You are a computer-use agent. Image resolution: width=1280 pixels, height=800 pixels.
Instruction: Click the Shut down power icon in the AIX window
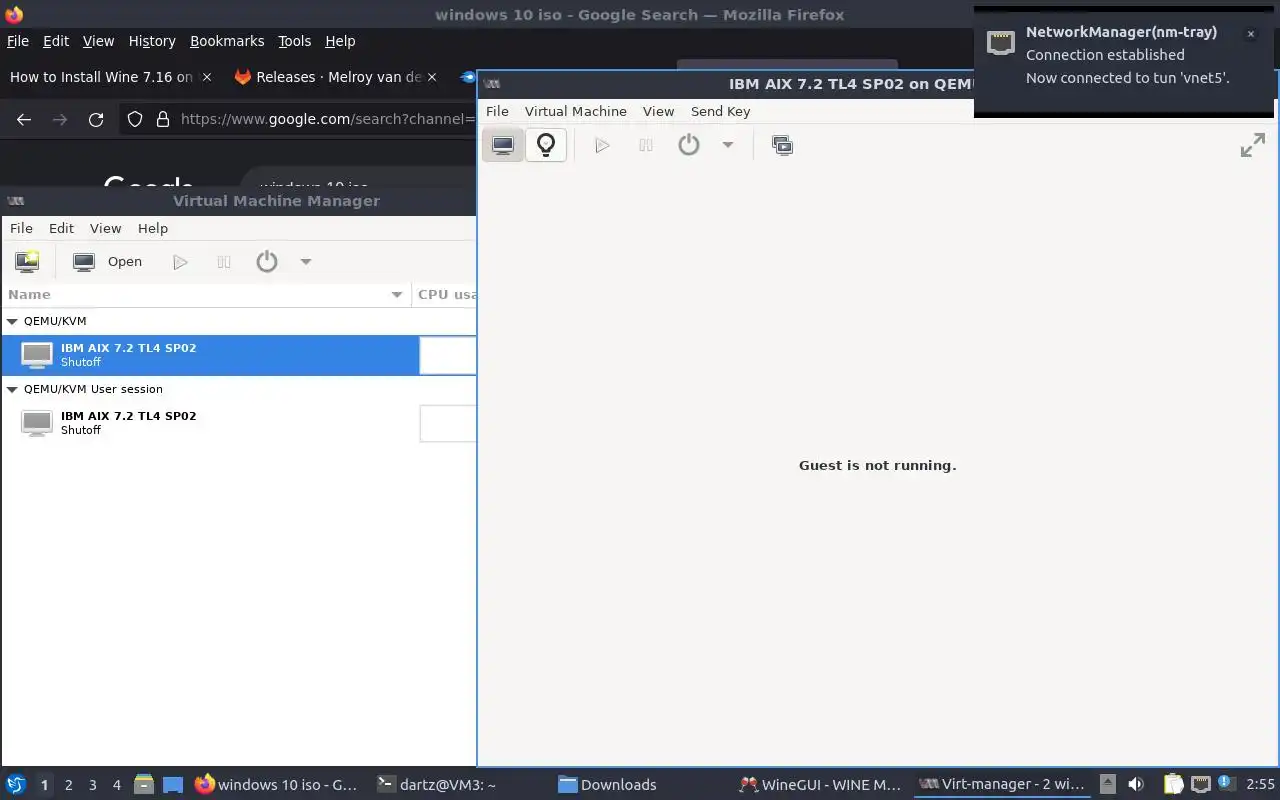click(x=689, y=145)
